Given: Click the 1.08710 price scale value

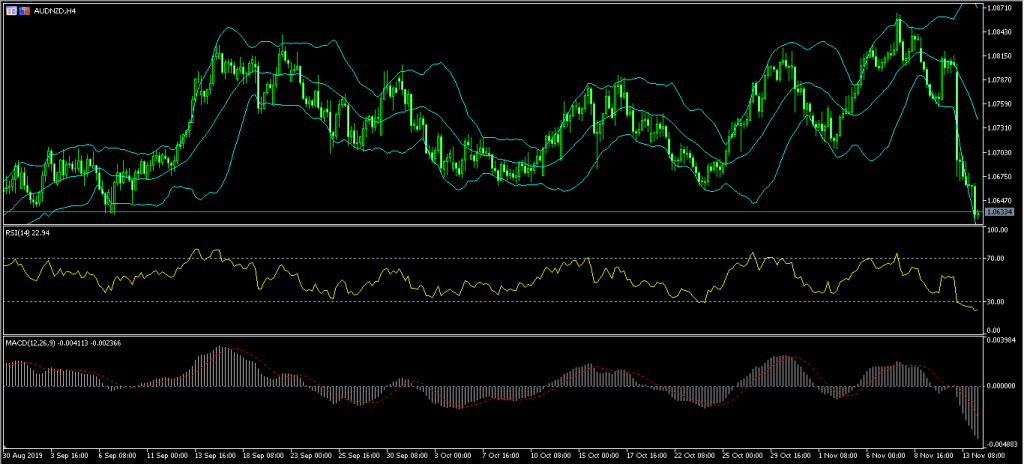Looking at the screenshot, I should (x=1000, y=8).
